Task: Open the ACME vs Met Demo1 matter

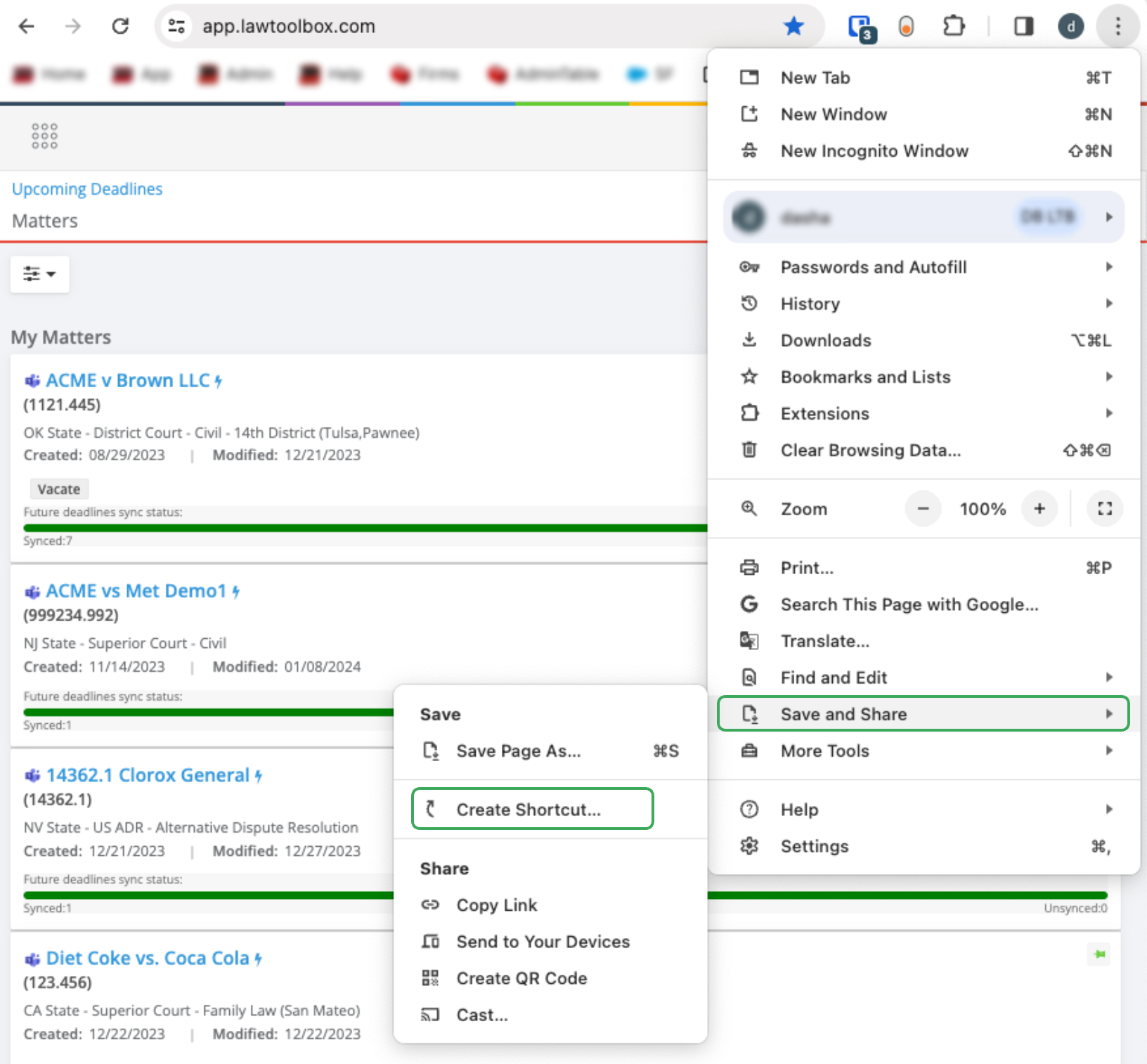Action: (x=136, y=591)
